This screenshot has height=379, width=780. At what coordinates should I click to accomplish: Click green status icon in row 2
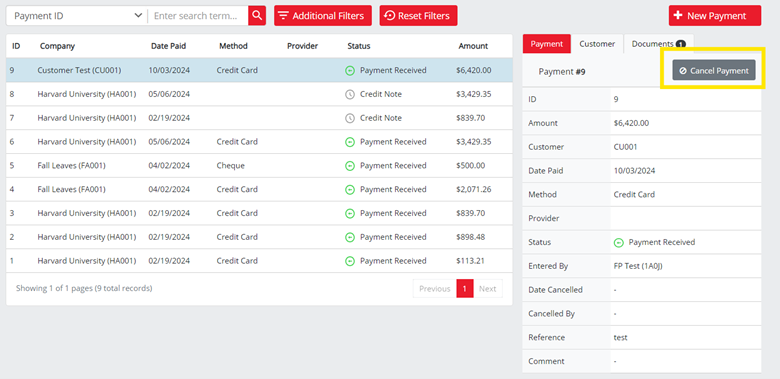pos(350,237)
